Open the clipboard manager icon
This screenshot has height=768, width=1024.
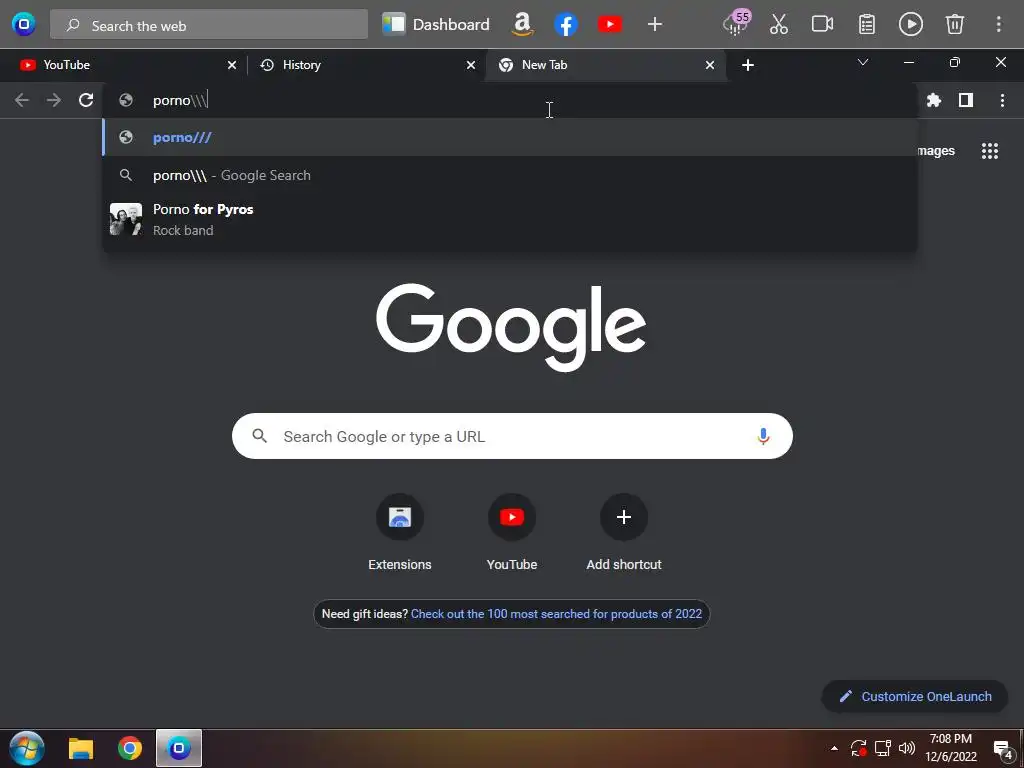[867, 25]
